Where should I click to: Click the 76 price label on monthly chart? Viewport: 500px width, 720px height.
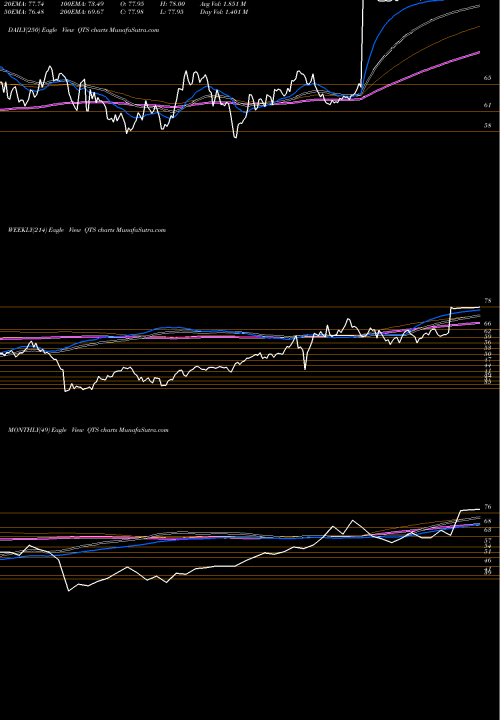(488, 507)
